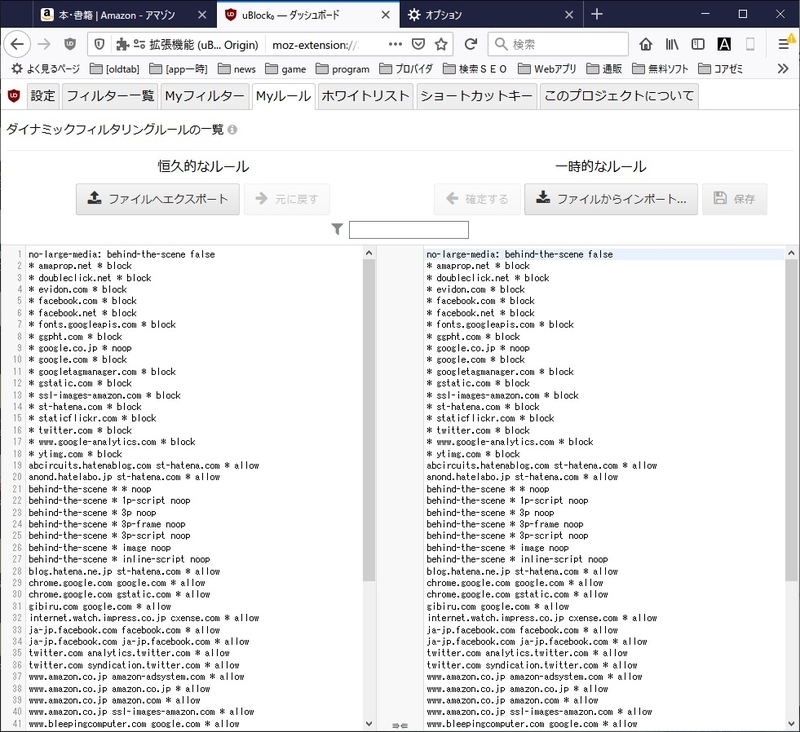Click the filter funnel icon
Screen dimensions: 800x732
pyautogui.click(x=337, y=229)
